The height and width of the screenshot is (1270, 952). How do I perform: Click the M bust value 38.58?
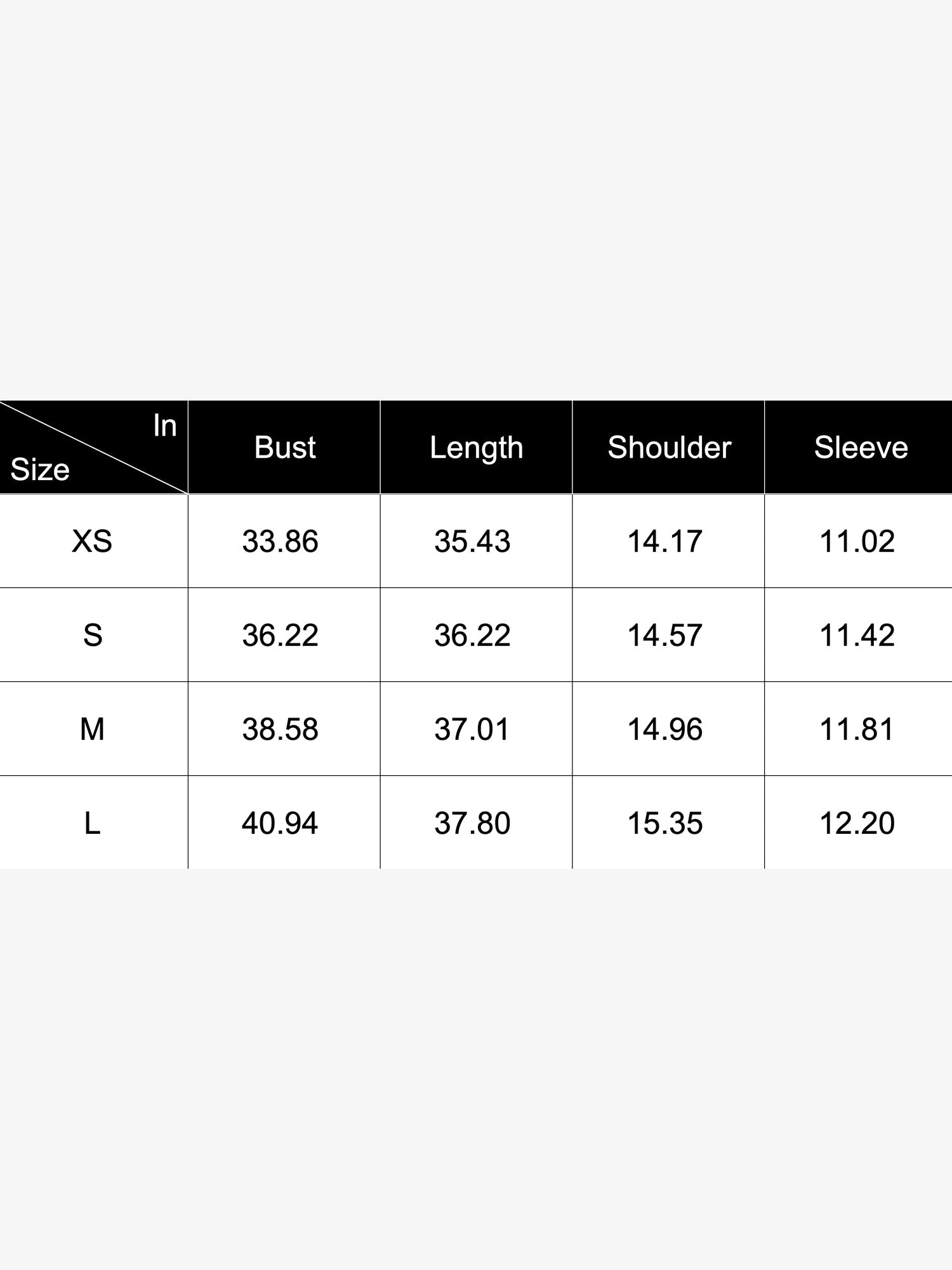280,729
